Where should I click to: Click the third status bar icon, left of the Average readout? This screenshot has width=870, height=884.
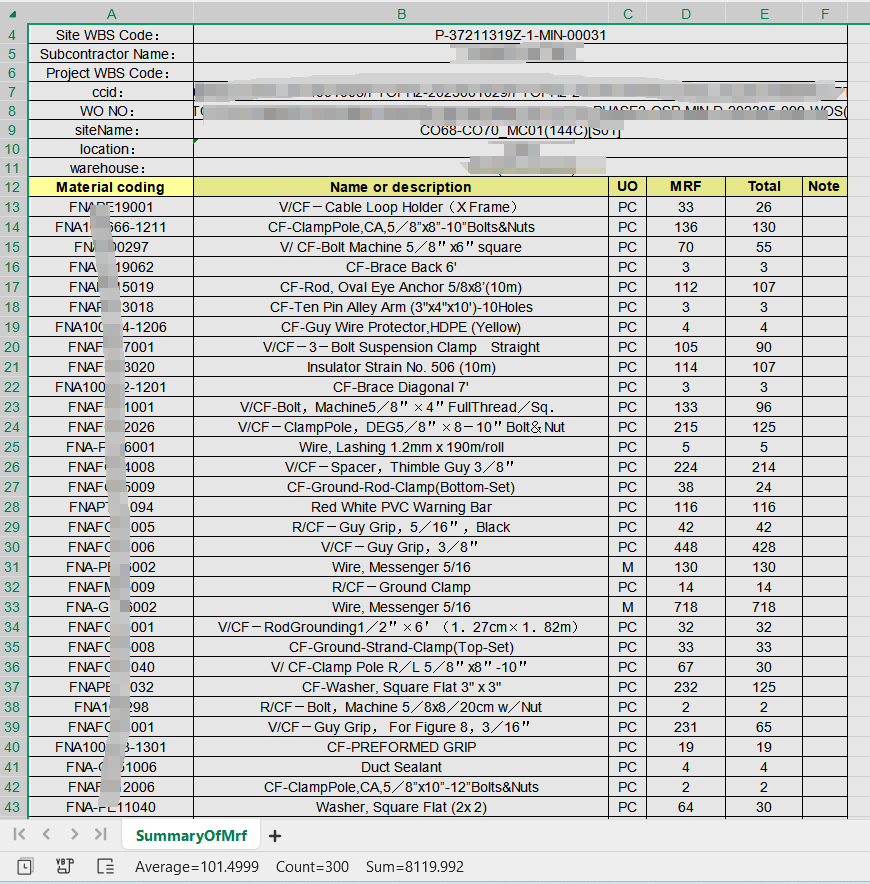105,867
